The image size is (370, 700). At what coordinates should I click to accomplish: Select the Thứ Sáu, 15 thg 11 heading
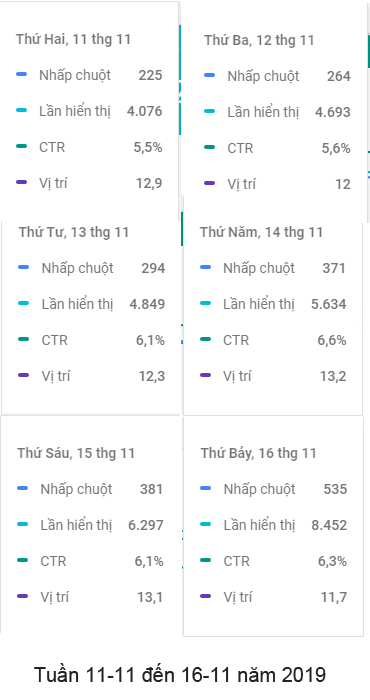(76, 453)
